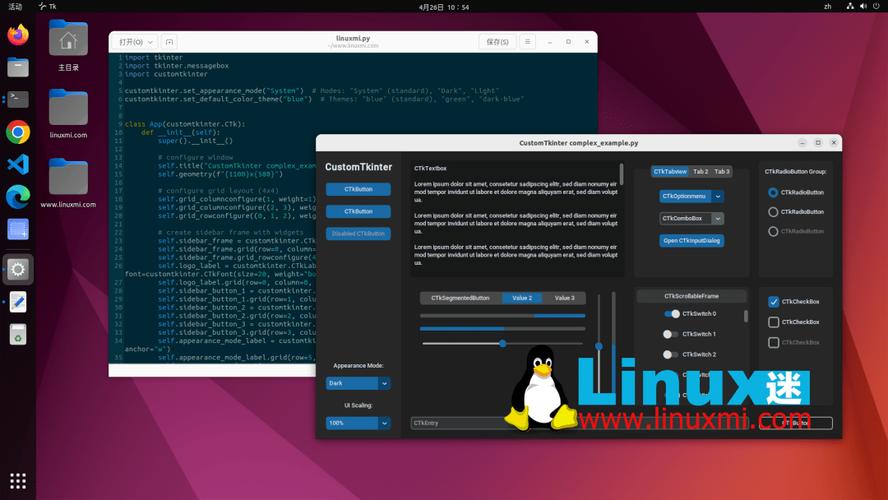This screenshot has height=500, width=888.
Task: Open UI Scaling 100% dropdown
Action: pyautogui.click(x=358, y=423)
